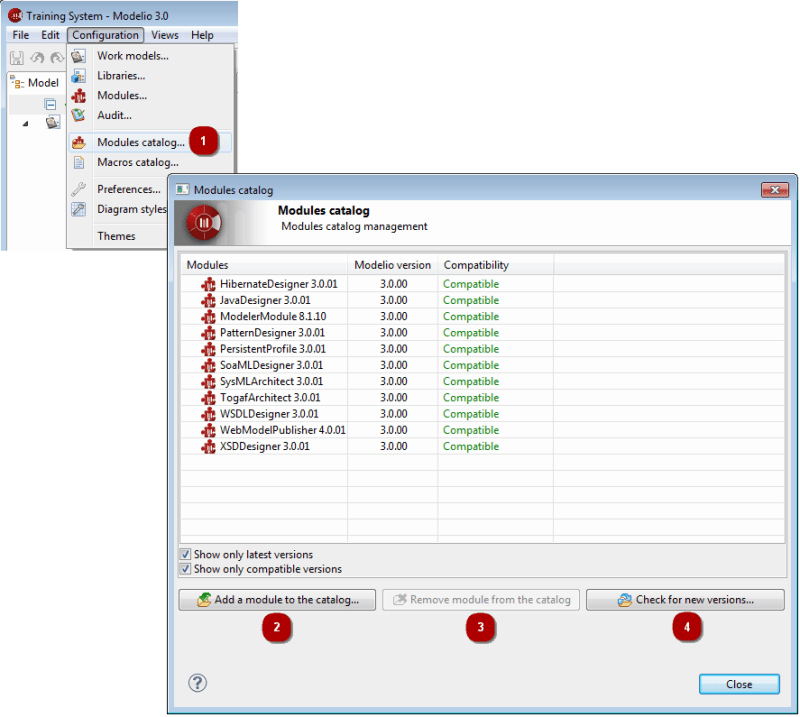Click the SysMLArchitect module icon

point(208,382)
